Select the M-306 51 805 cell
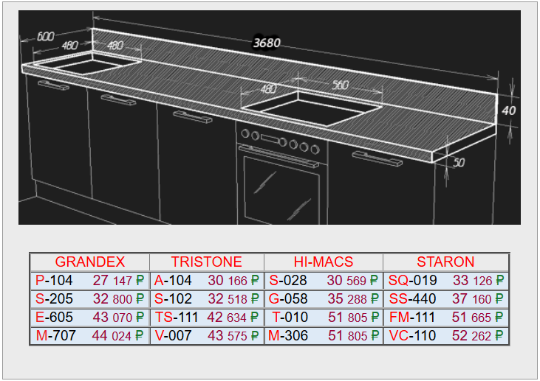 [x=323, y=336]
